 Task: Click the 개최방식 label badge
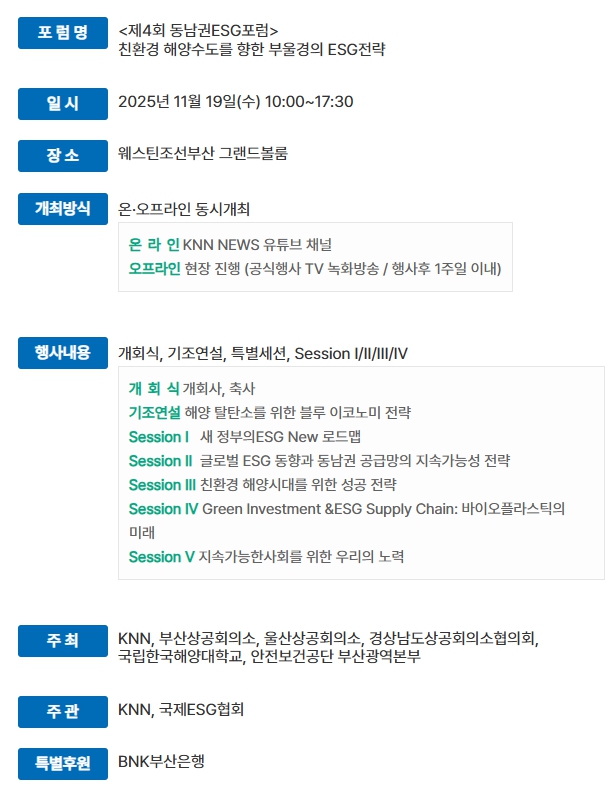[62, 209]
